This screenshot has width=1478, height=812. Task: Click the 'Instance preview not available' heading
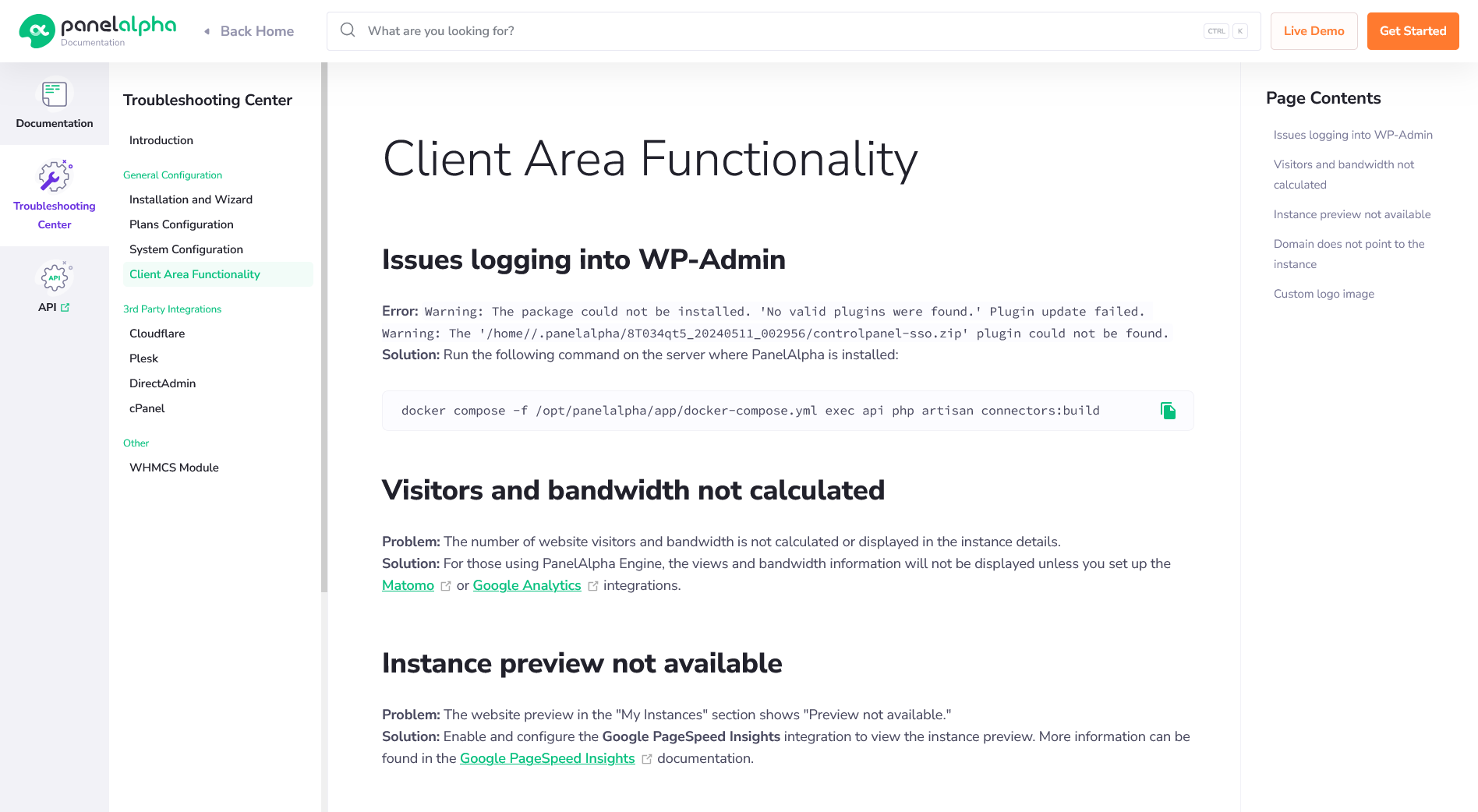coord(582,663)
